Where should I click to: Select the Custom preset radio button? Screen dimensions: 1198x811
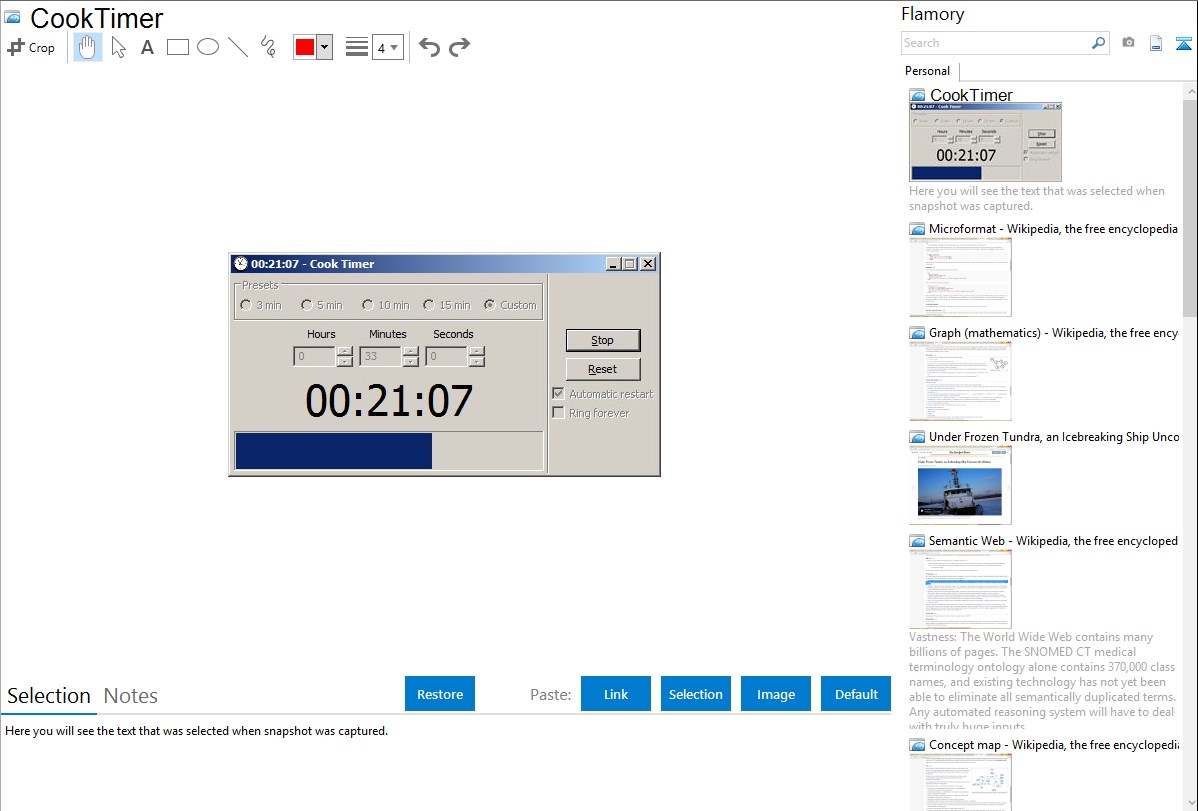coord(490,305)
